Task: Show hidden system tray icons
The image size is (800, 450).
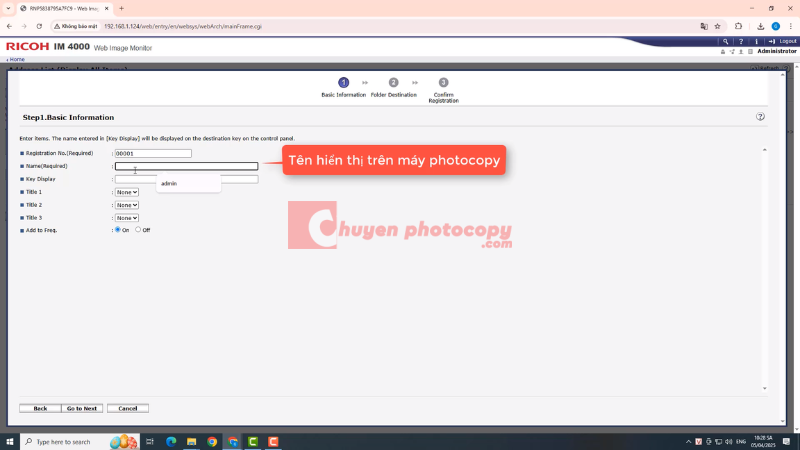Action: click(688, 441)
